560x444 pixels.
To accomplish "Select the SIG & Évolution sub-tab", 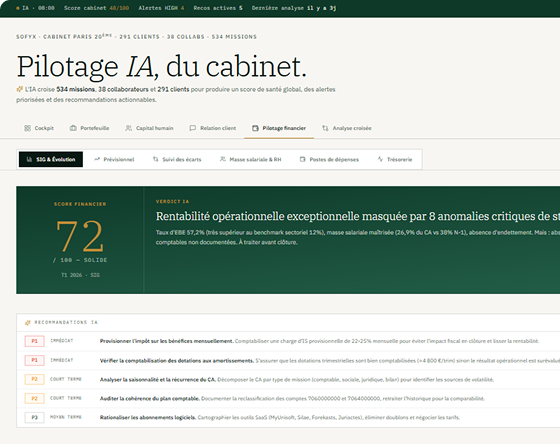I will tap(51, 159).
